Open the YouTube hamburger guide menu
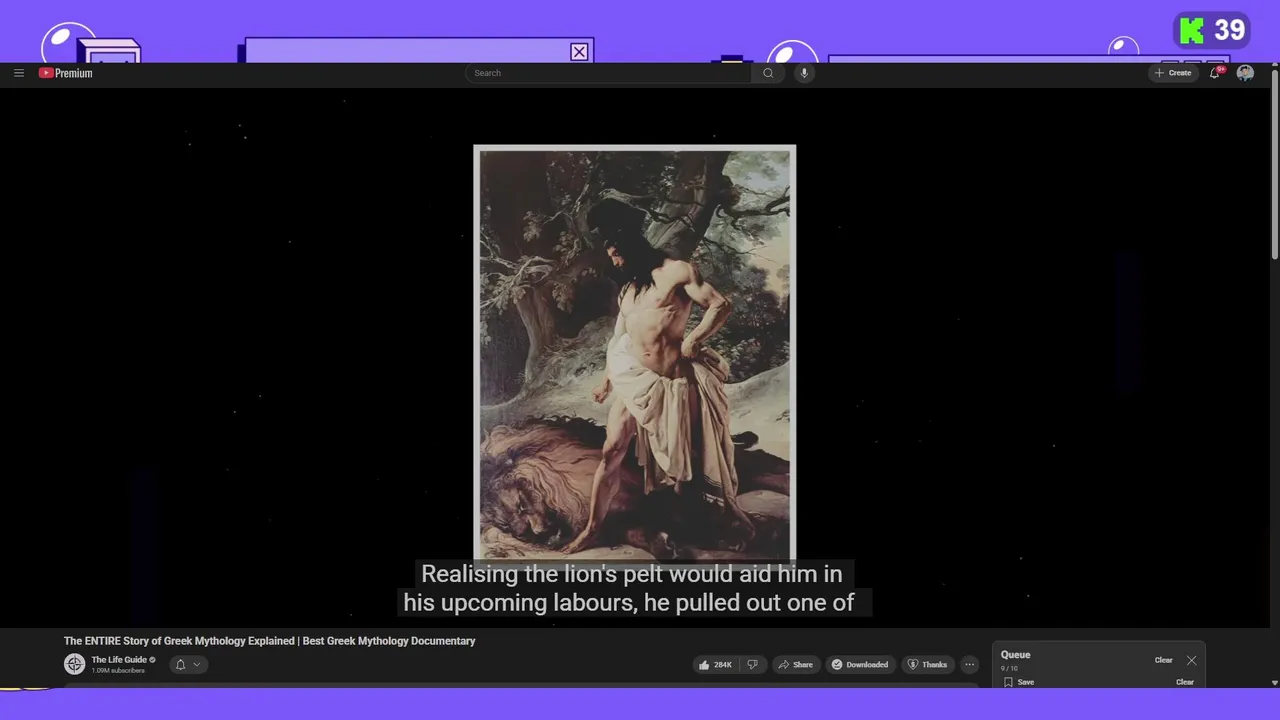This screenshot has width=1280, height=720. point(19,73)
